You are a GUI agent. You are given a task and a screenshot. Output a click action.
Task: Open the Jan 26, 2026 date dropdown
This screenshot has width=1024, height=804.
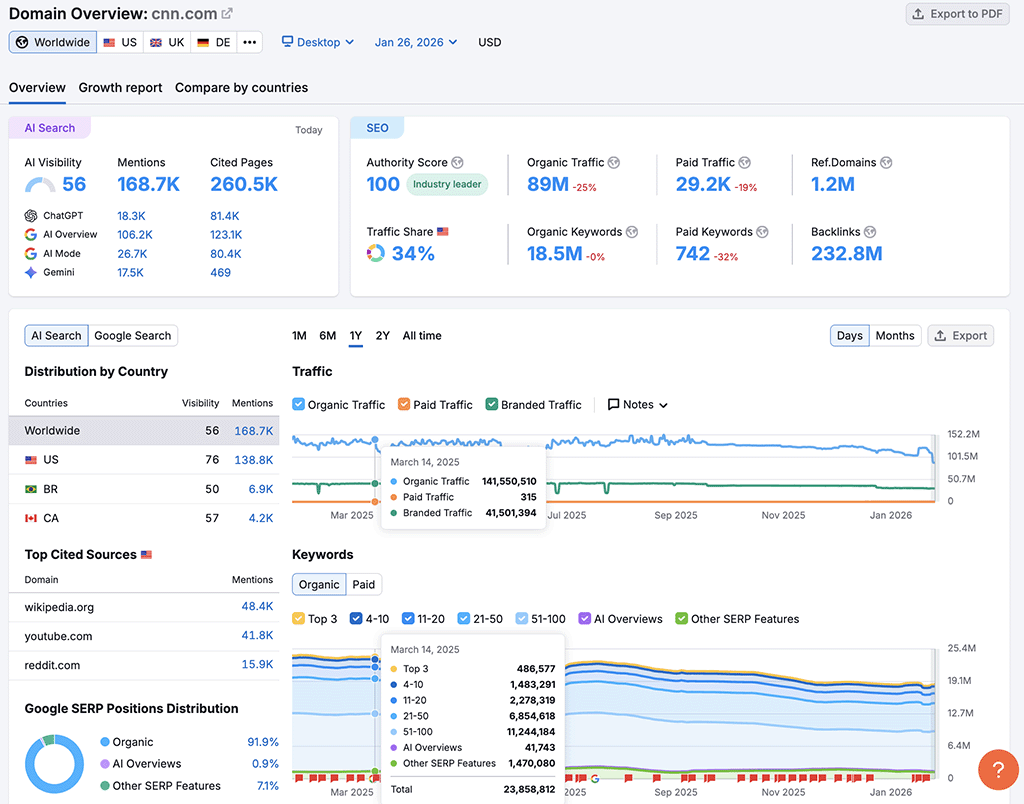[414, 42]
